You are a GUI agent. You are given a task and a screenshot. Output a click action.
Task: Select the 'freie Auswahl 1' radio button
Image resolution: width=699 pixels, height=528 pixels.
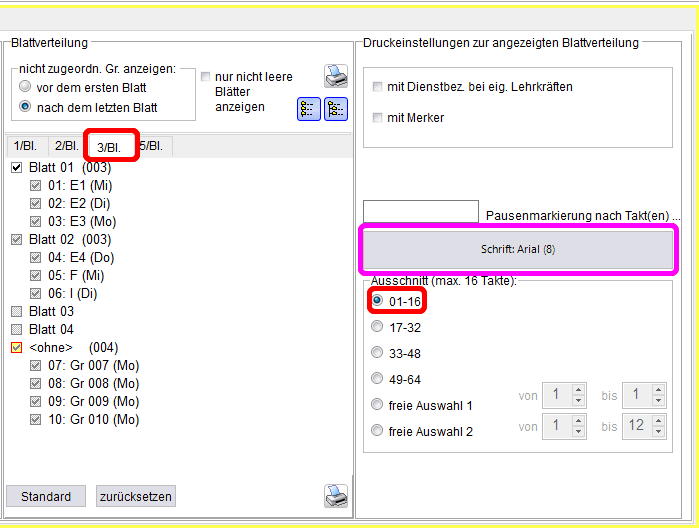377,405
